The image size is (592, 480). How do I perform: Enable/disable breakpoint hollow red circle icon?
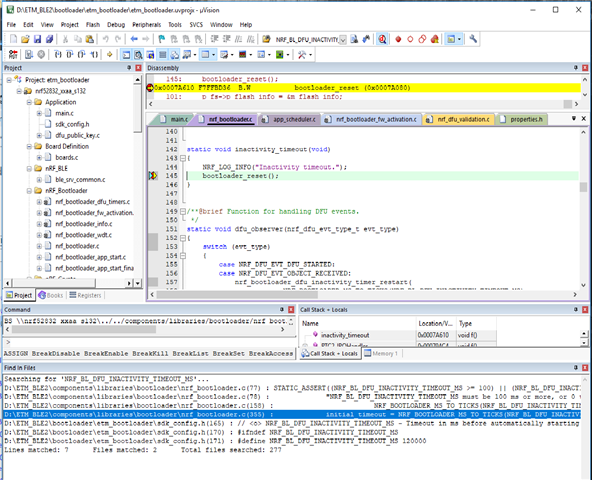click(410, 39)
